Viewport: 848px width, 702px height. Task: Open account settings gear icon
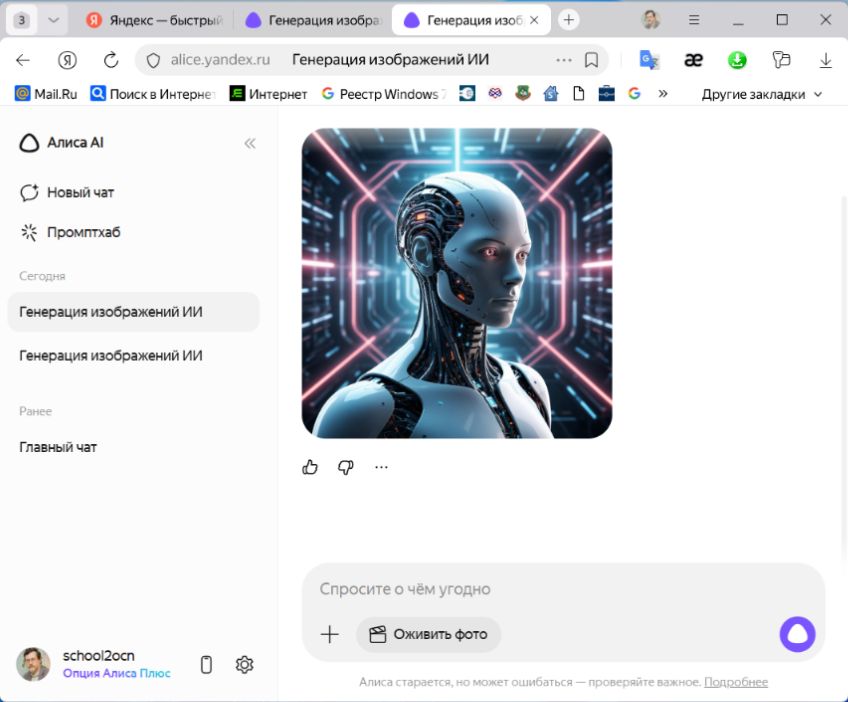point(244,664)
